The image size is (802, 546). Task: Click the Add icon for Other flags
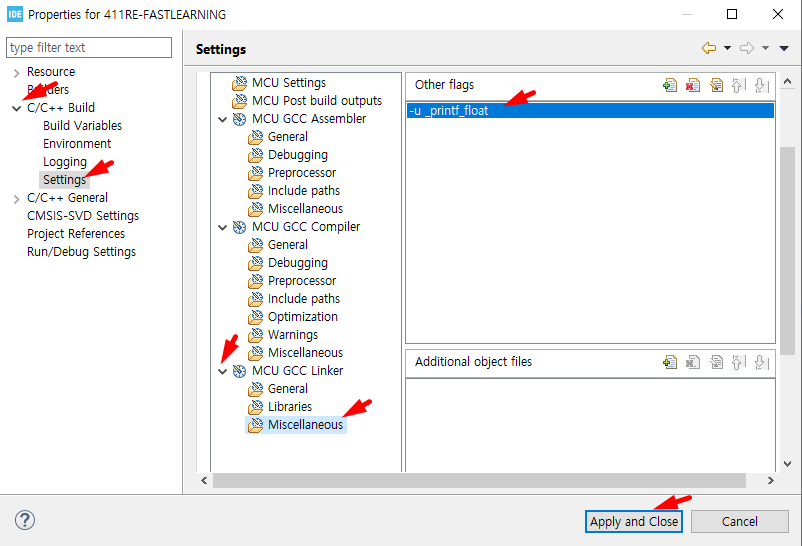670,86
